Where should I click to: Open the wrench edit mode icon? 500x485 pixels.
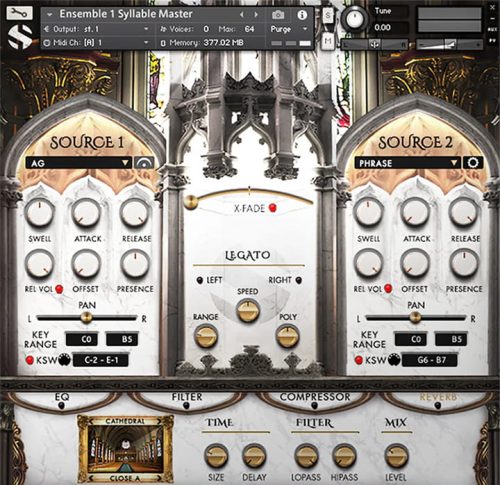pyautogui.click(x=19, y=13)
